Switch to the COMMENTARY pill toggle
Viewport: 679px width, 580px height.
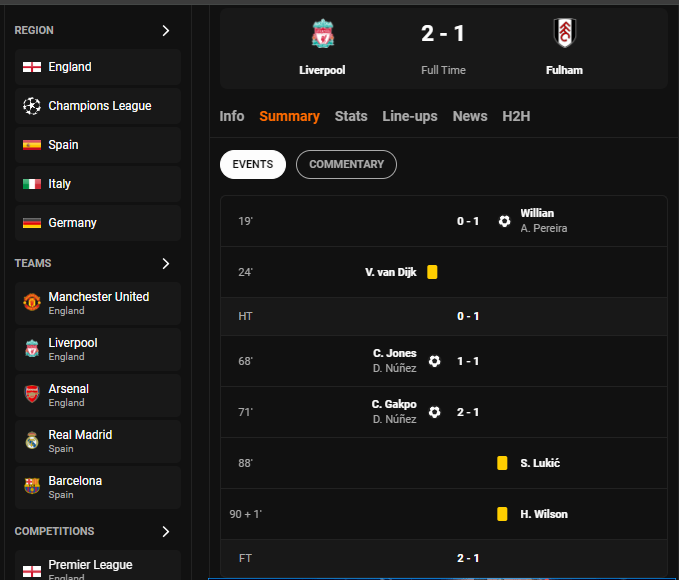coord(346,164)
